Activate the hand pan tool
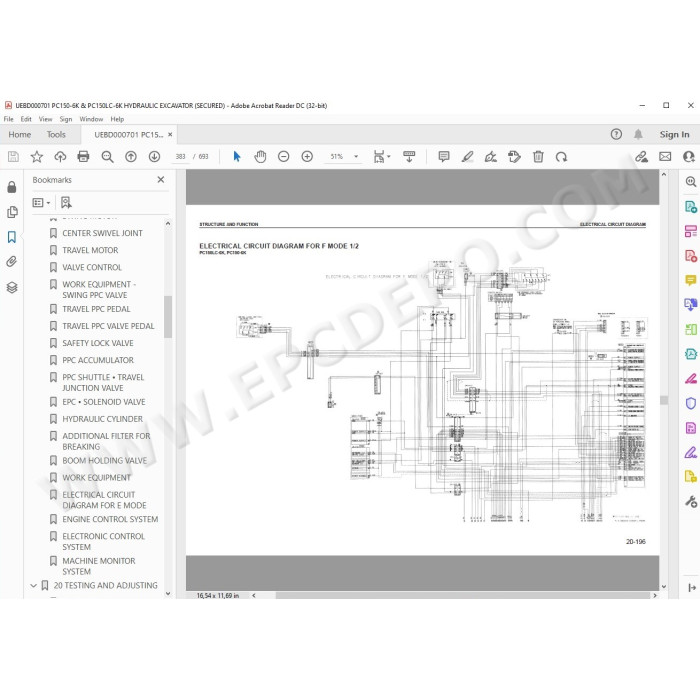This screenshot has height=700, width=700. point(260,157)
